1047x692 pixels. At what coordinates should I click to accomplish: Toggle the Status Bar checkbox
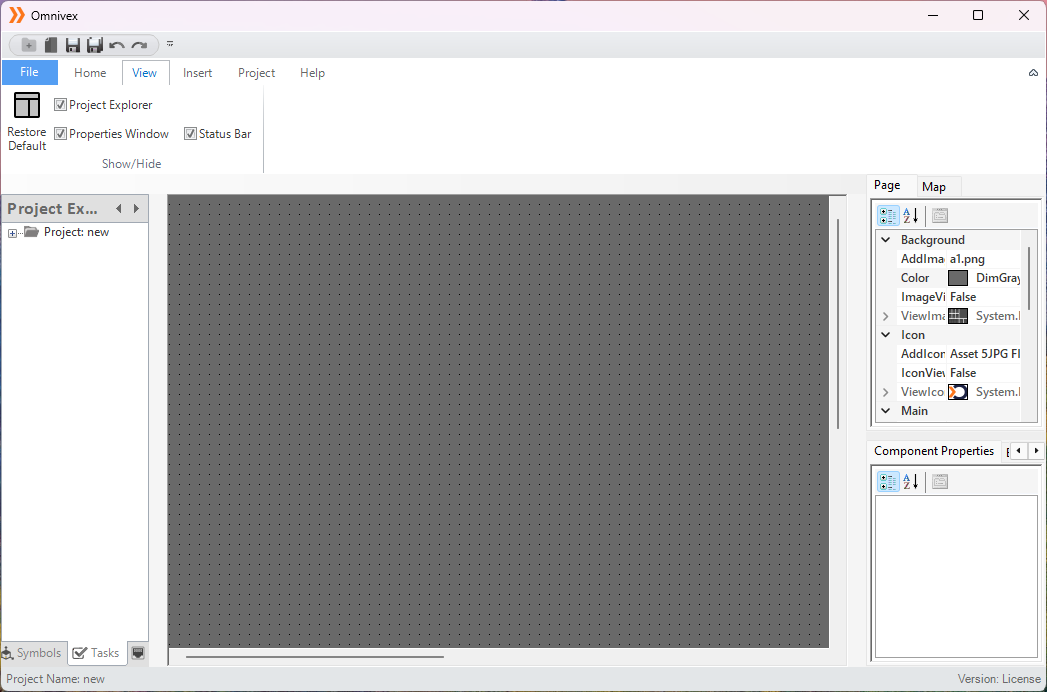tap(190, 134)
